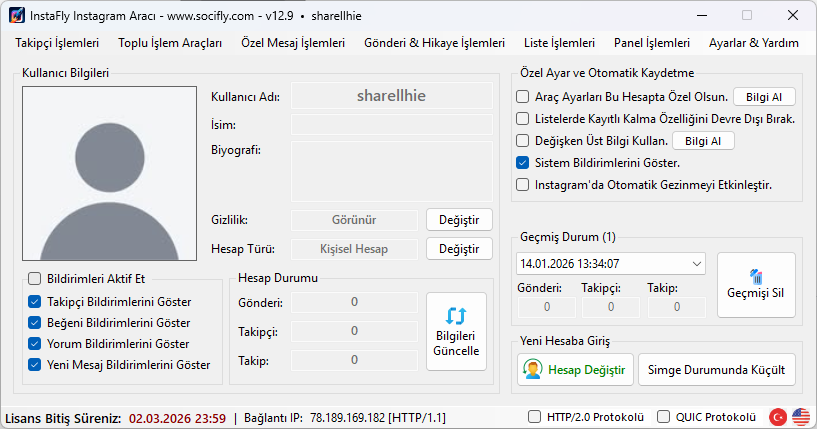
Task: Click the Biyografi text area
Action: (391, 171)
